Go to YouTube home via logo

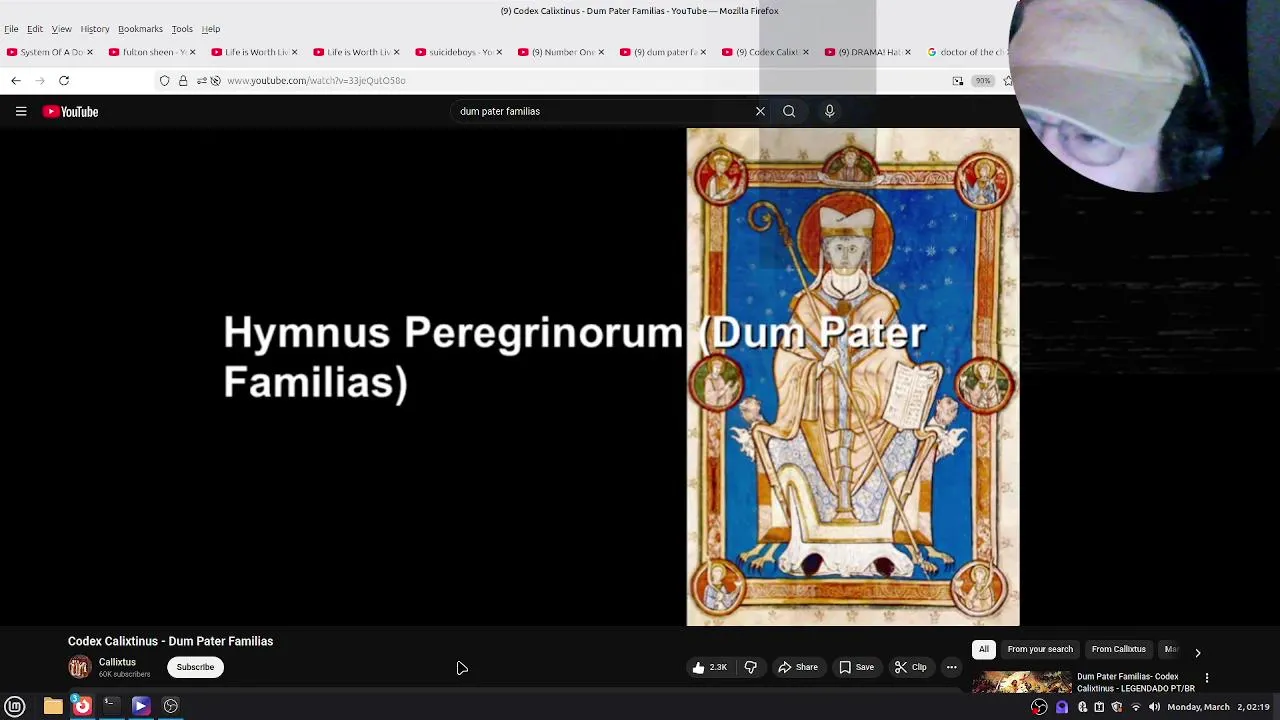click(71, 112)
